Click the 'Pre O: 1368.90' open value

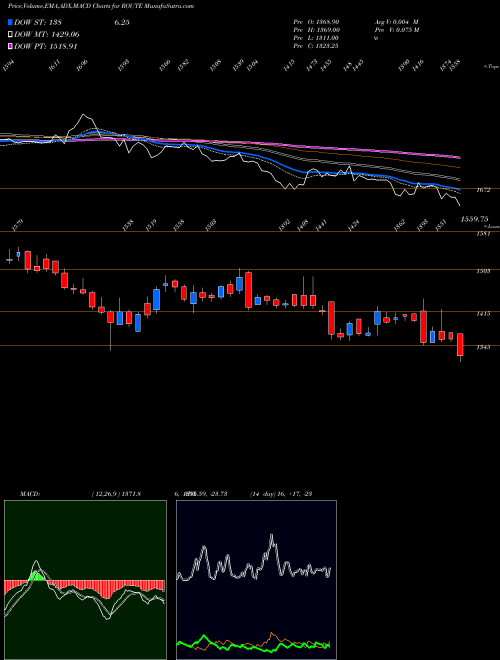point(316,21)
